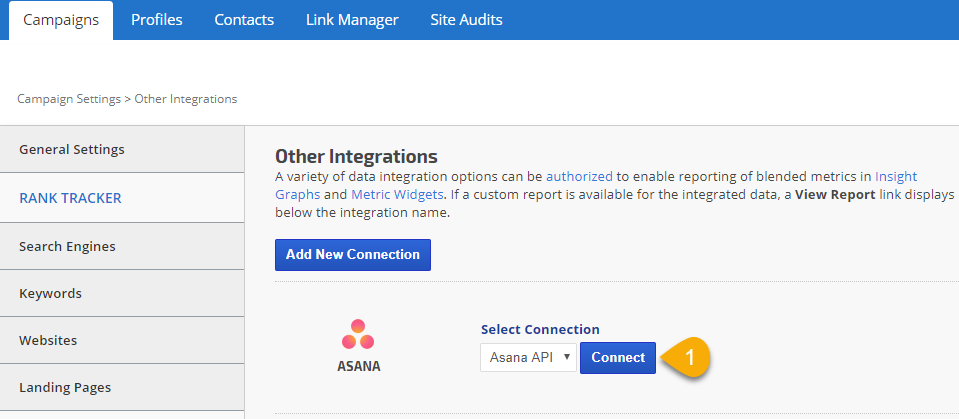Open the Asana API connection dropdown
The width and height of the screenshot is (959, 419).
point(528,357)
